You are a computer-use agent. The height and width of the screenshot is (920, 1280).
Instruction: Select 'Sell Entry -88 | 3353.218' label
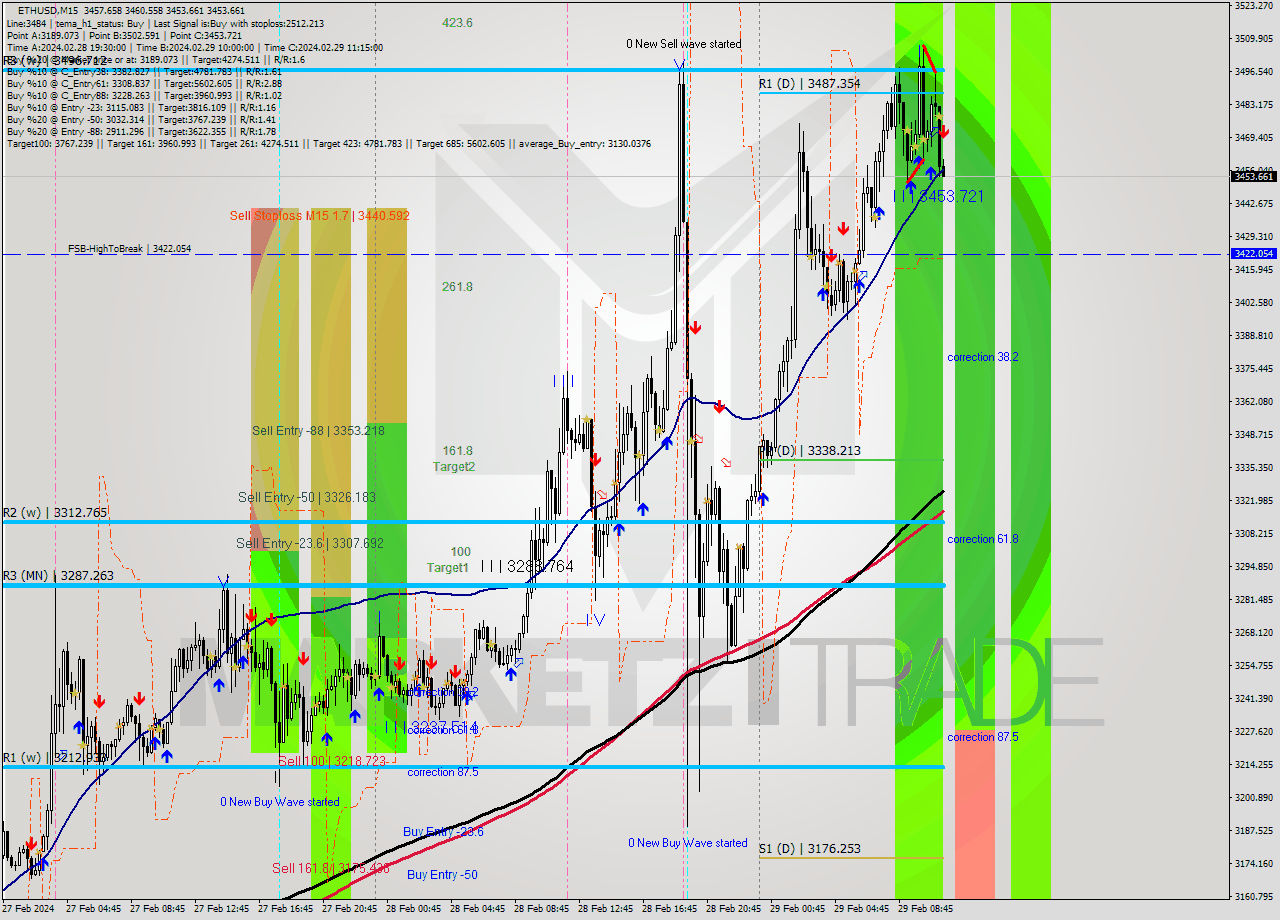click(x=318, y=431)
